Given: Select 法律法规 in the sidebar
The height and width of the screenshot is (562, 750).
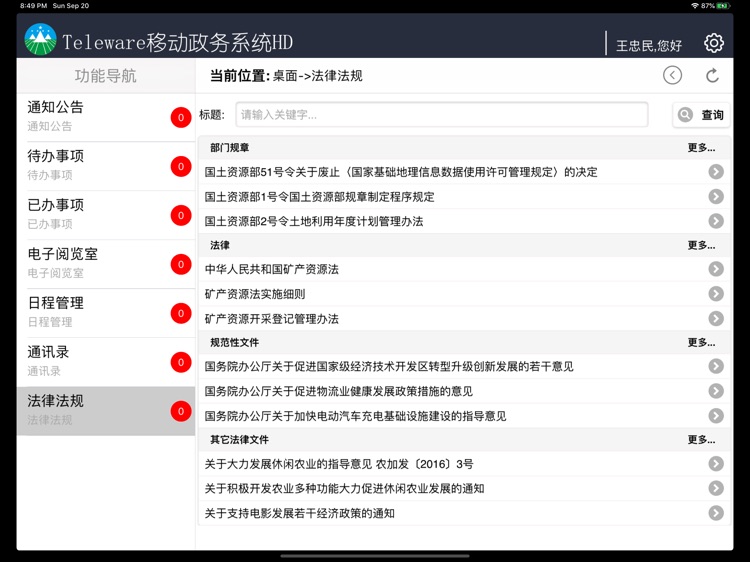Looking at the screenshot, I should 106,411.
